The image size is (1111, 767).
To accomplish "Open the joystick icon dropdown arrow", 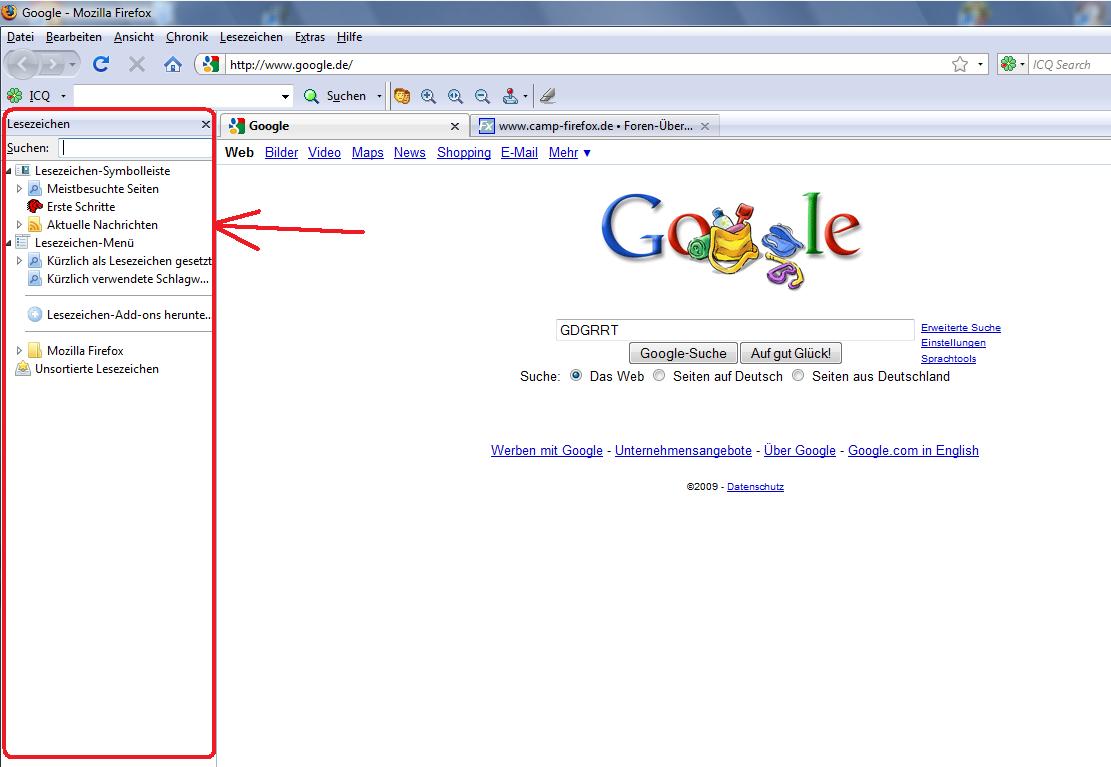I will 525,96.
